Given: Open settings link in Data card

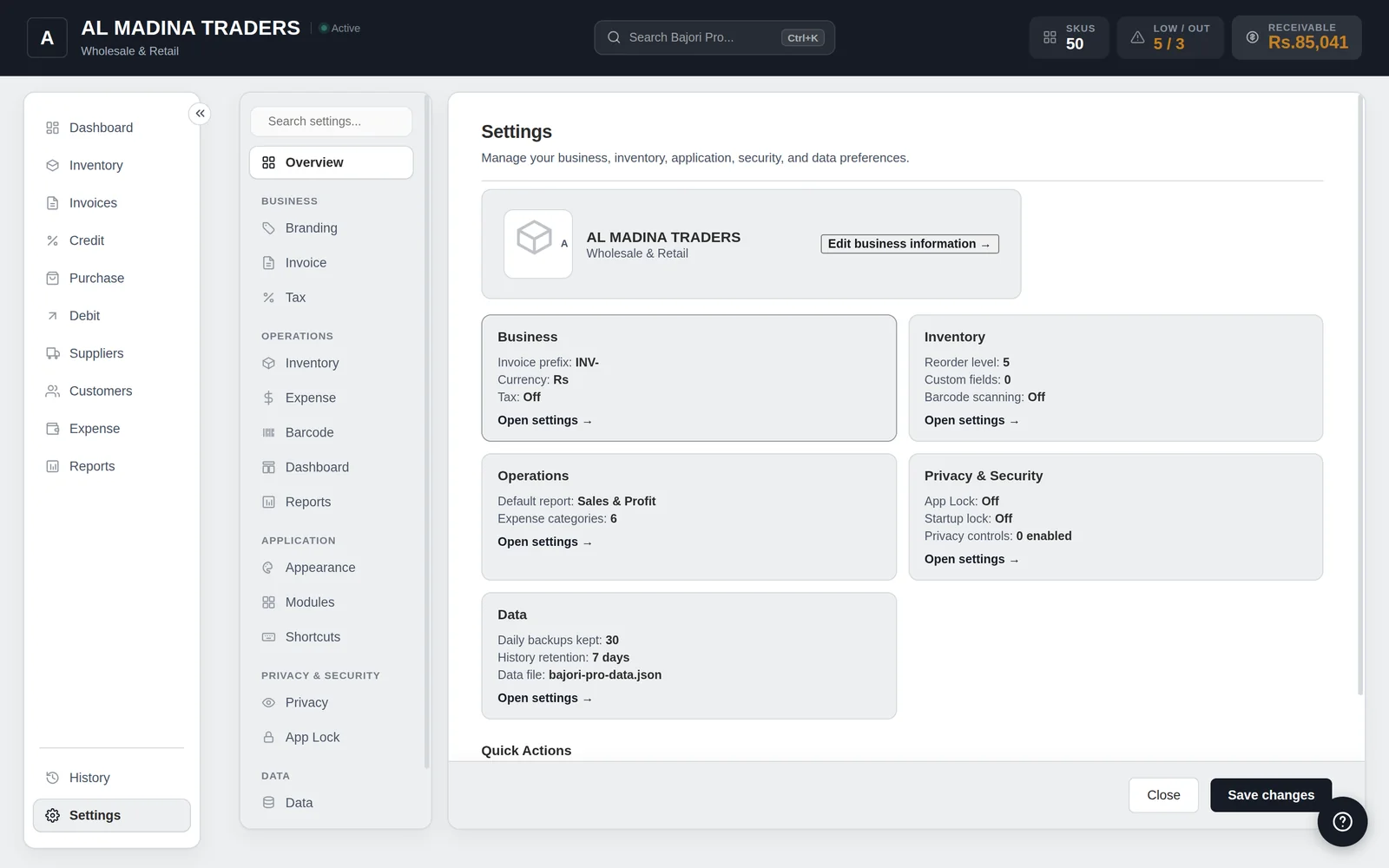Looking at the screenshot, I should coord(544,698).
